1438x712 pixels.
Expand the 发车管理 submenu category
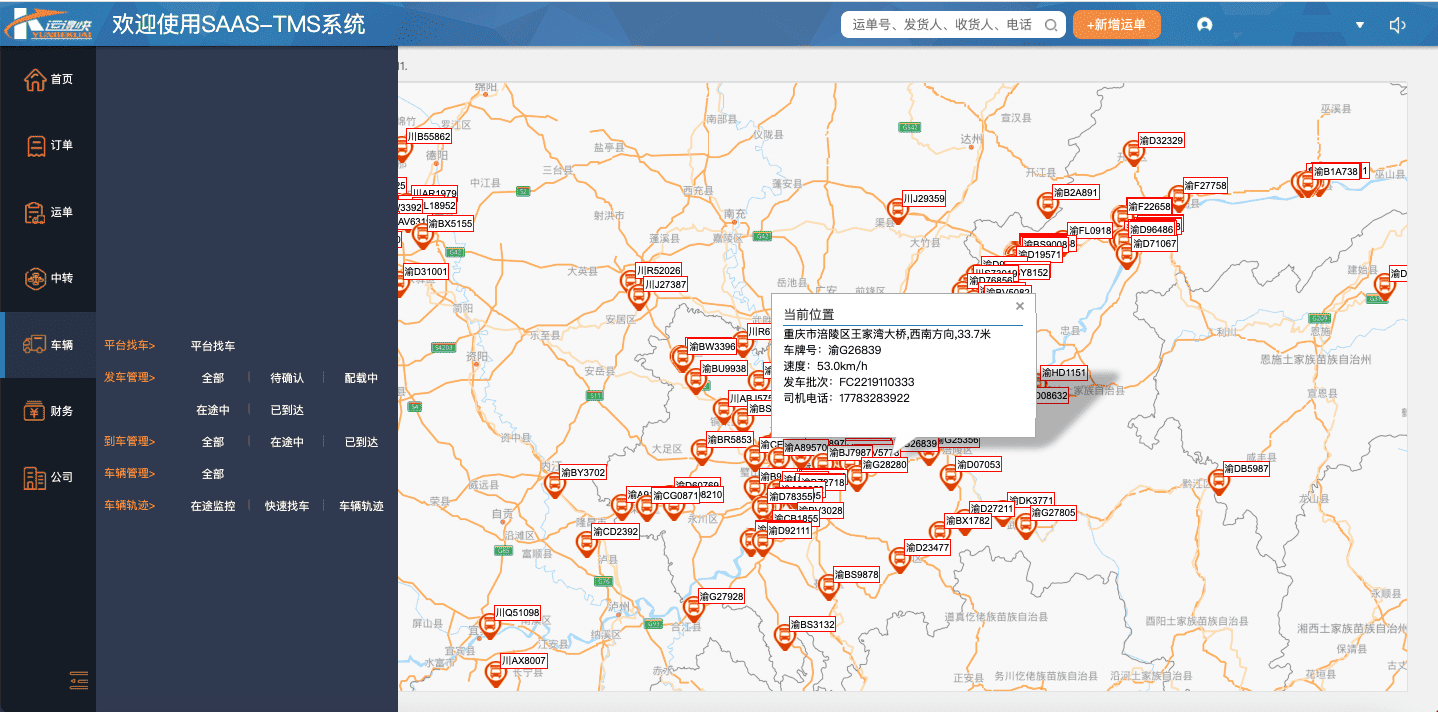tap(130, 378)
